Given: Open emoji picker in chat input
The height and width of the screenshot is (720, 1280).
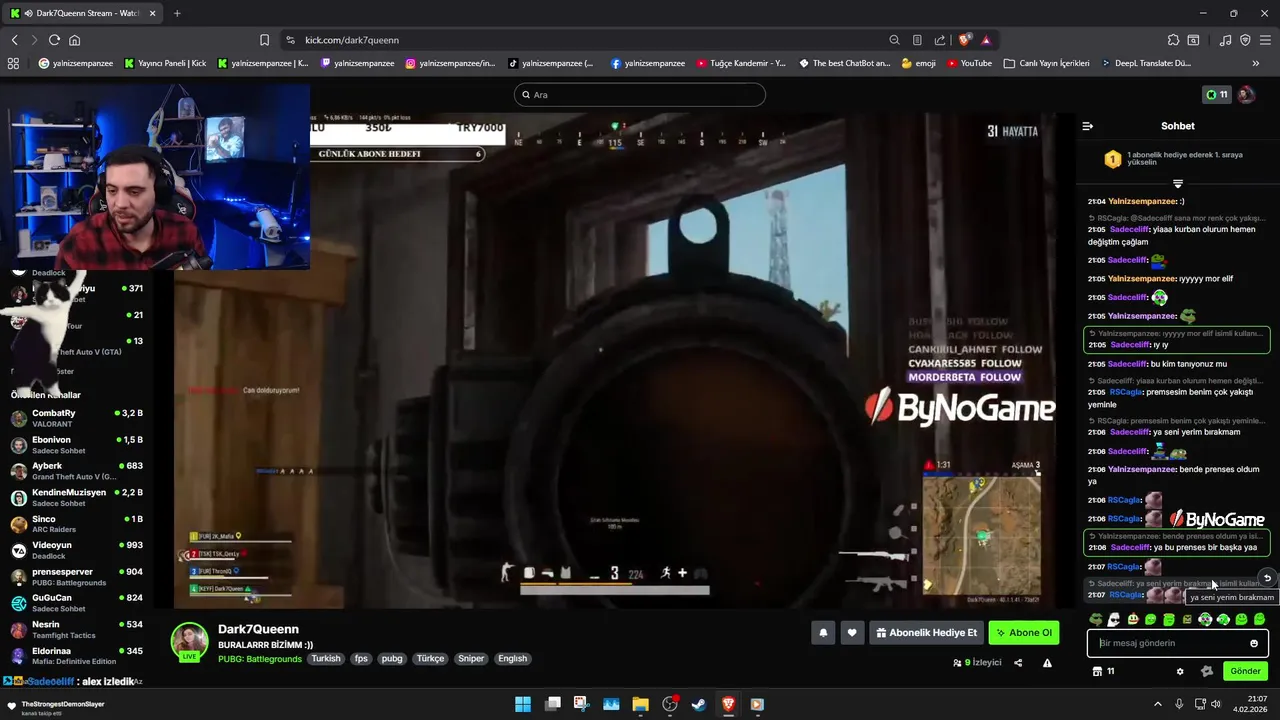Looking at the screenshot, I should click(1254, 643).
